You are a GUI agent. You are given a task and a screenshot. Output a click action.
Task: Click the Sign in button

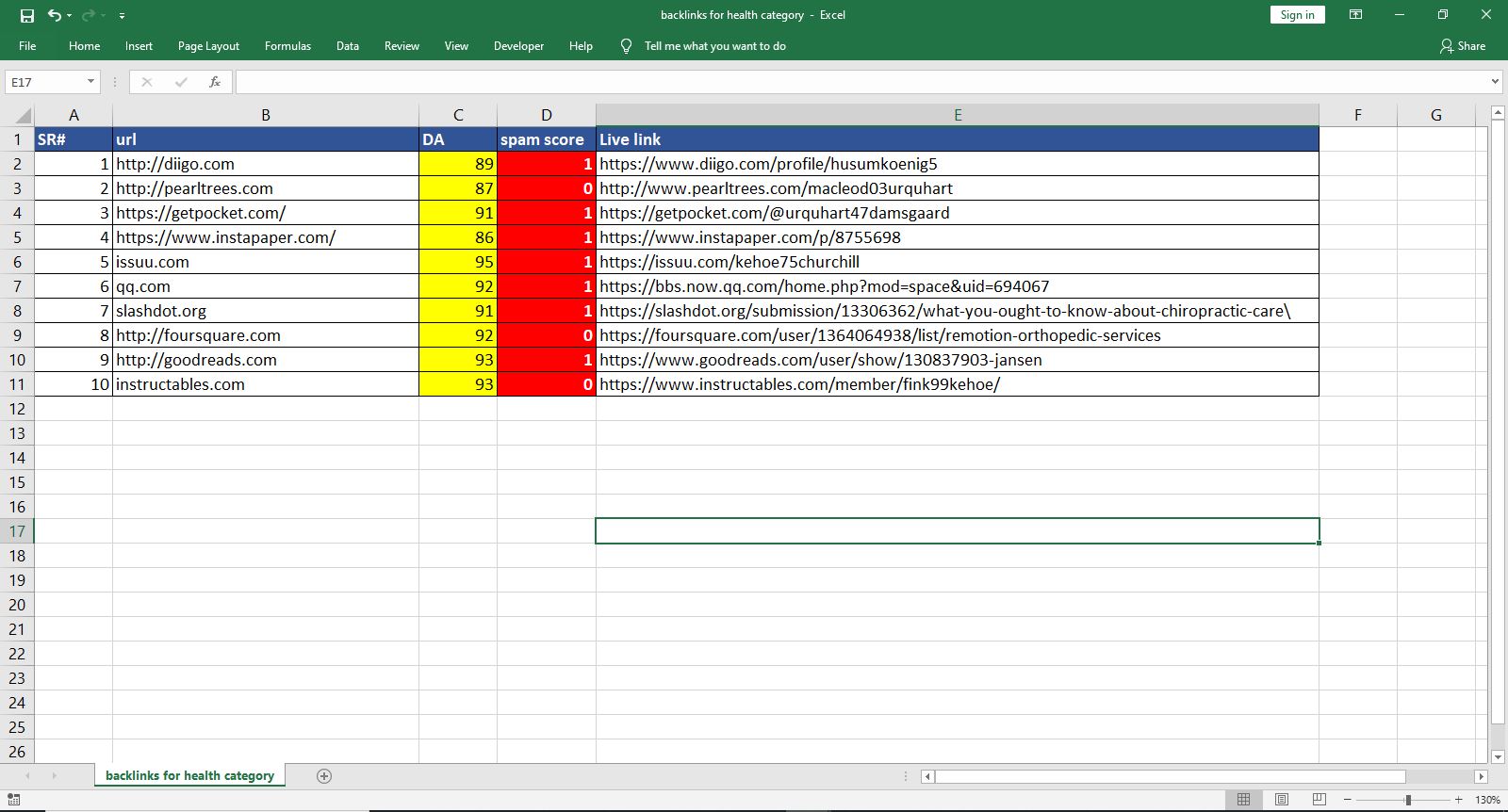(1297, 15)
